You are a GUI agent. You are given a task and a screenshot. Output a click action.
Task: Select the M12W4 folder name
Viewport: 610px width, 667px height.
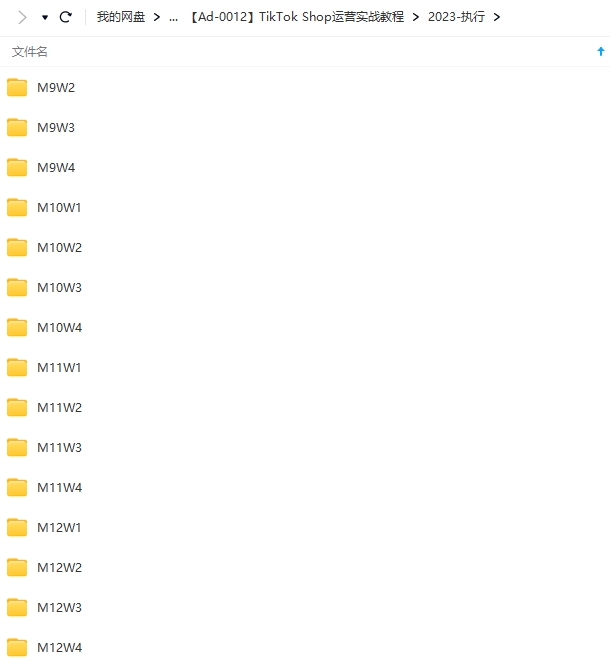point(59,647)
